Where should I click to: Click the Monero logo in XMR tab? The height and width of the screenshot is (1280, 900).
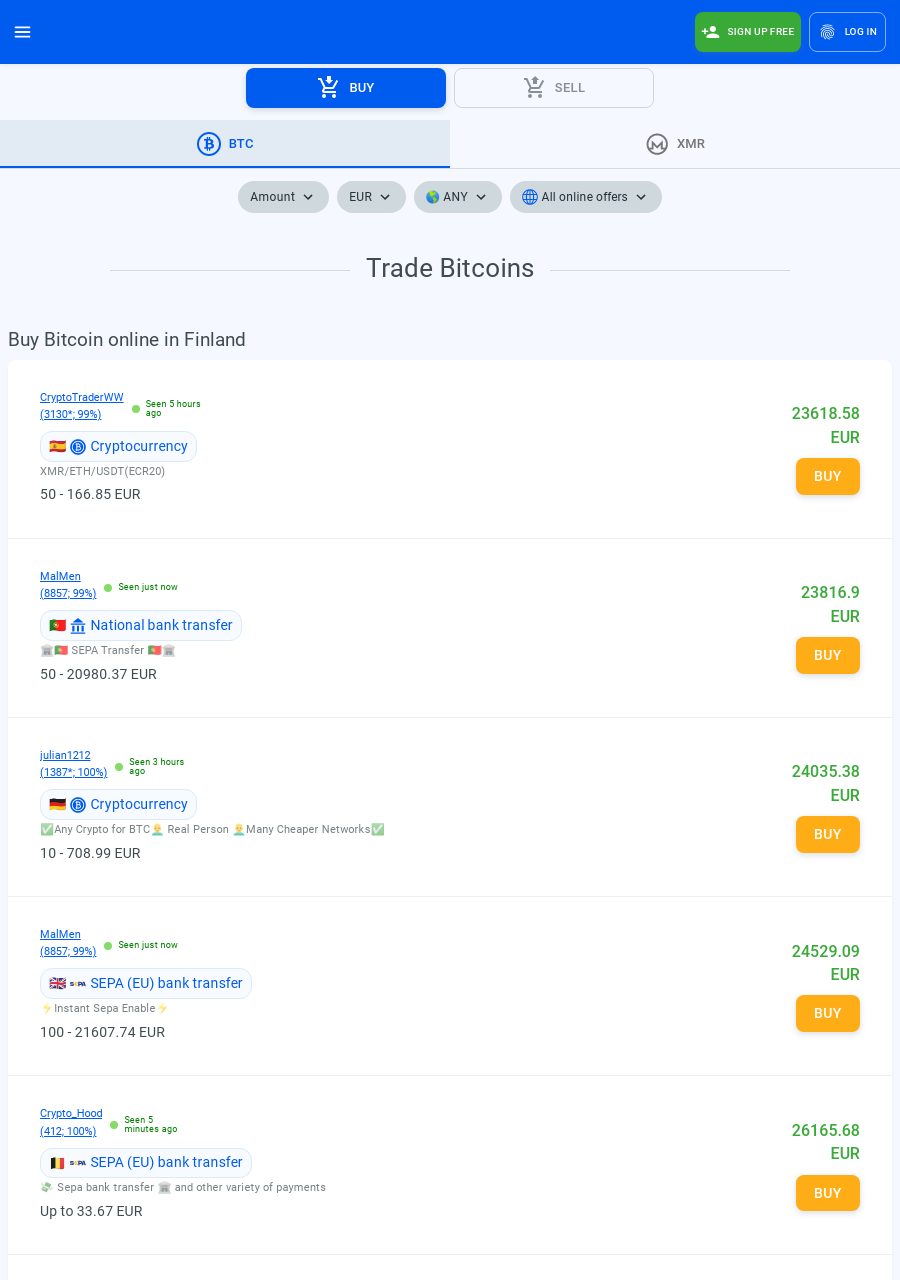point(657,144)
